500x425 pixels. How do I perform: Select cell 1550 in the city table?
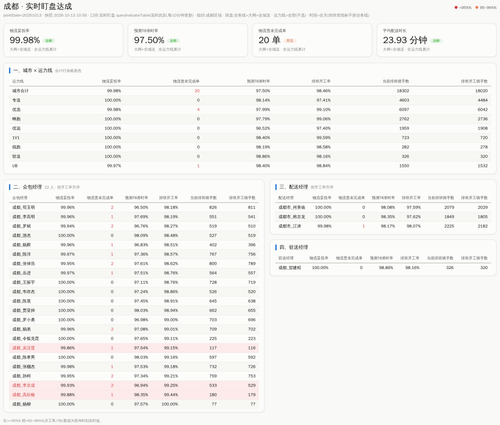pyautogui.click(x=404, y=166)
